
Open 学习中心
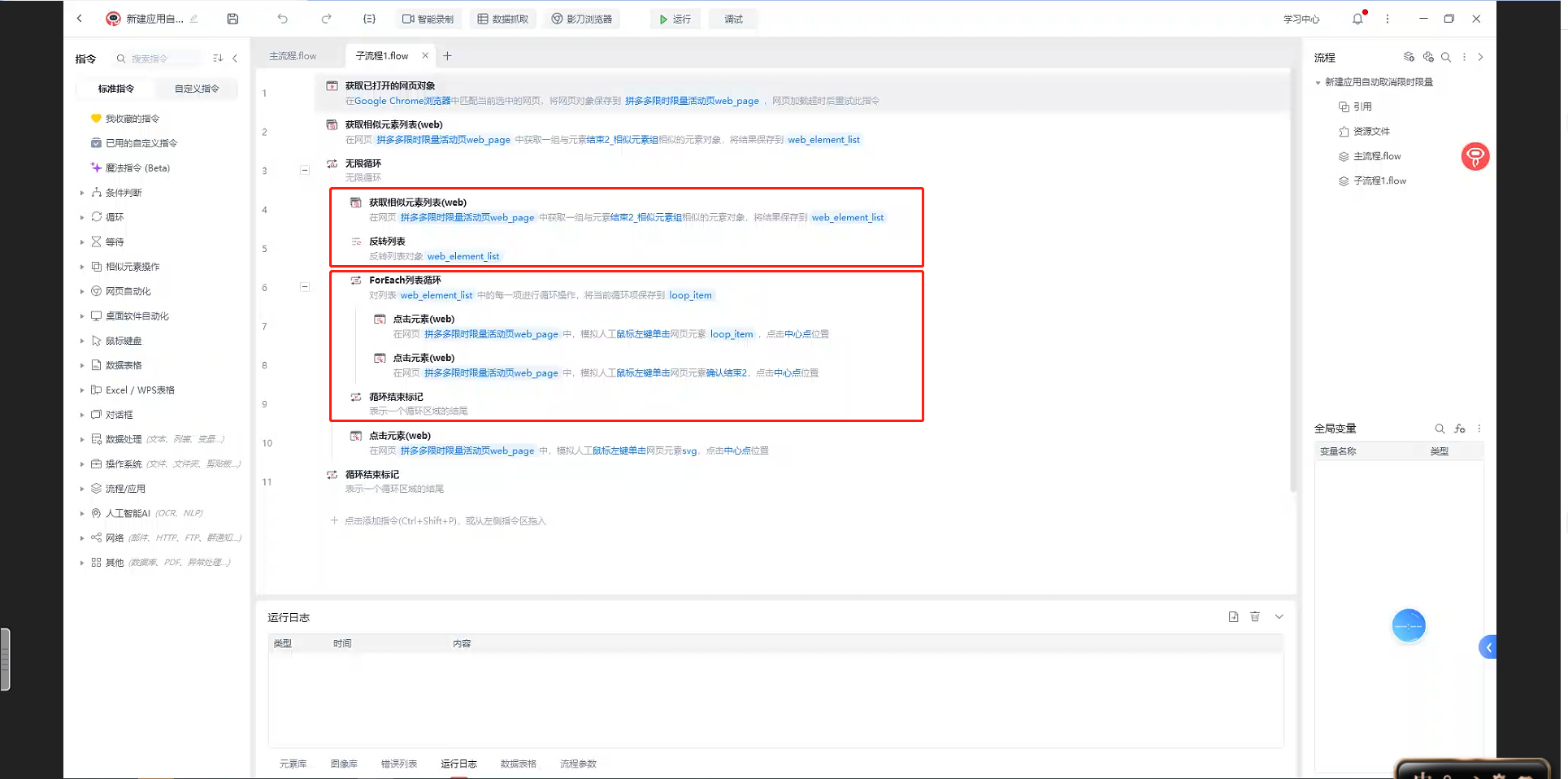1301,19
